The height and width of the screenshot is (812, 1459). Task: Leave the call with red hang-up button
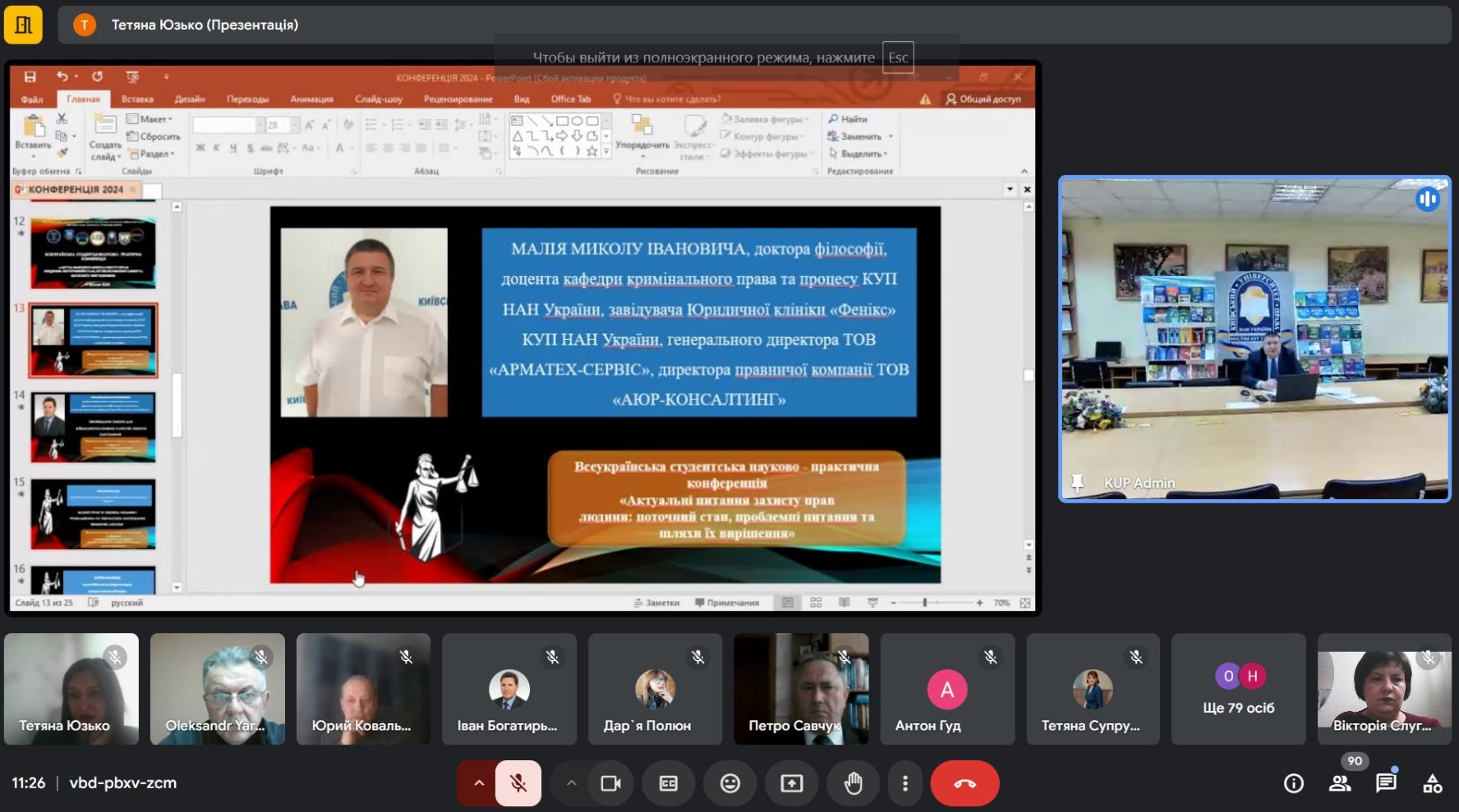click(964, 783)
